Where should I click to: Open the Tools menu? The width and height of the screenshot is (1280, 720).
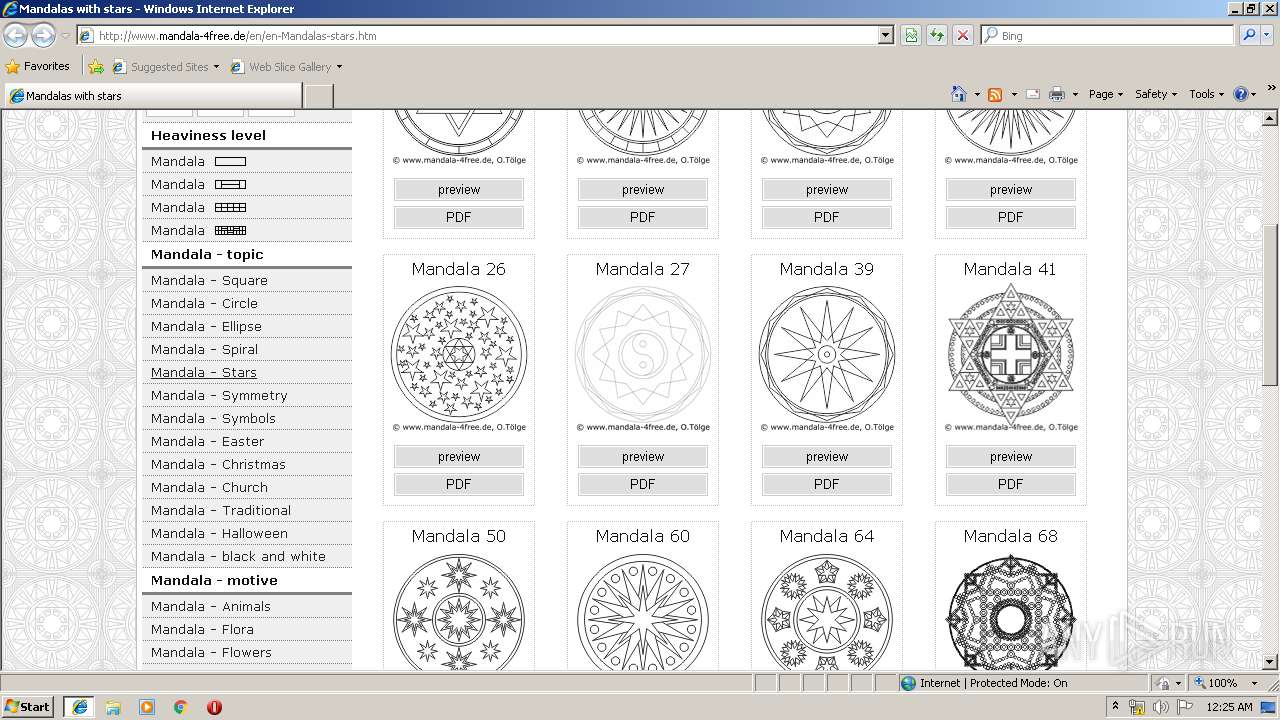(x=1206, y=94)
